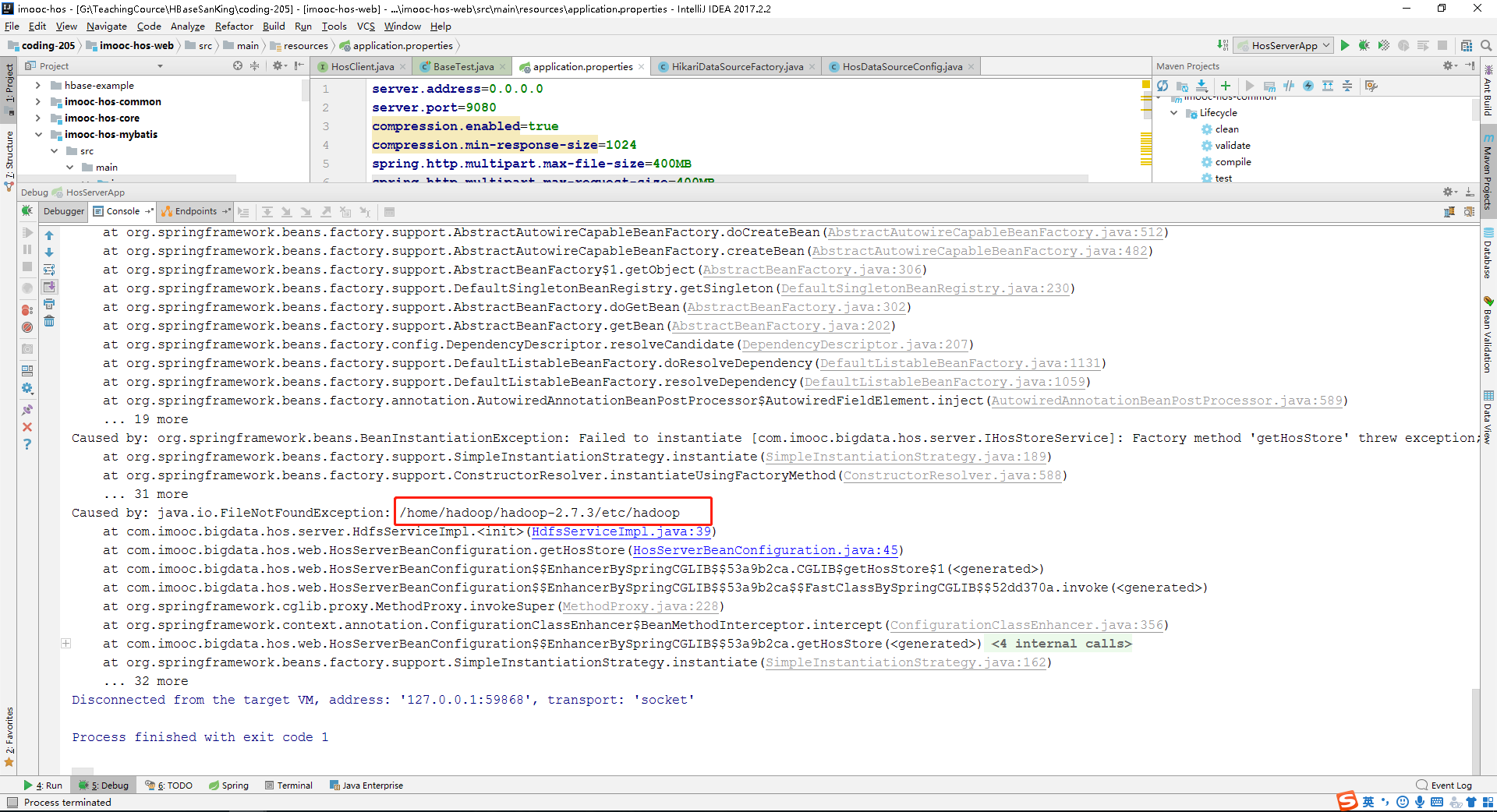Screen dimensions: 1497x812
Task: Restore debug layout icon
Action: [27, 370]
